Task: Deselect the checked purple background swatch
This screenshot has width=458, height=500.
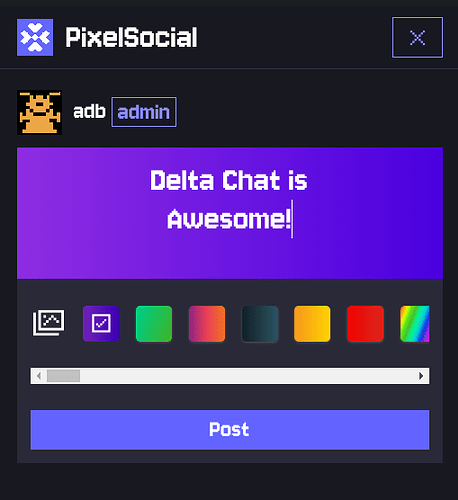Action: (101, 324)
